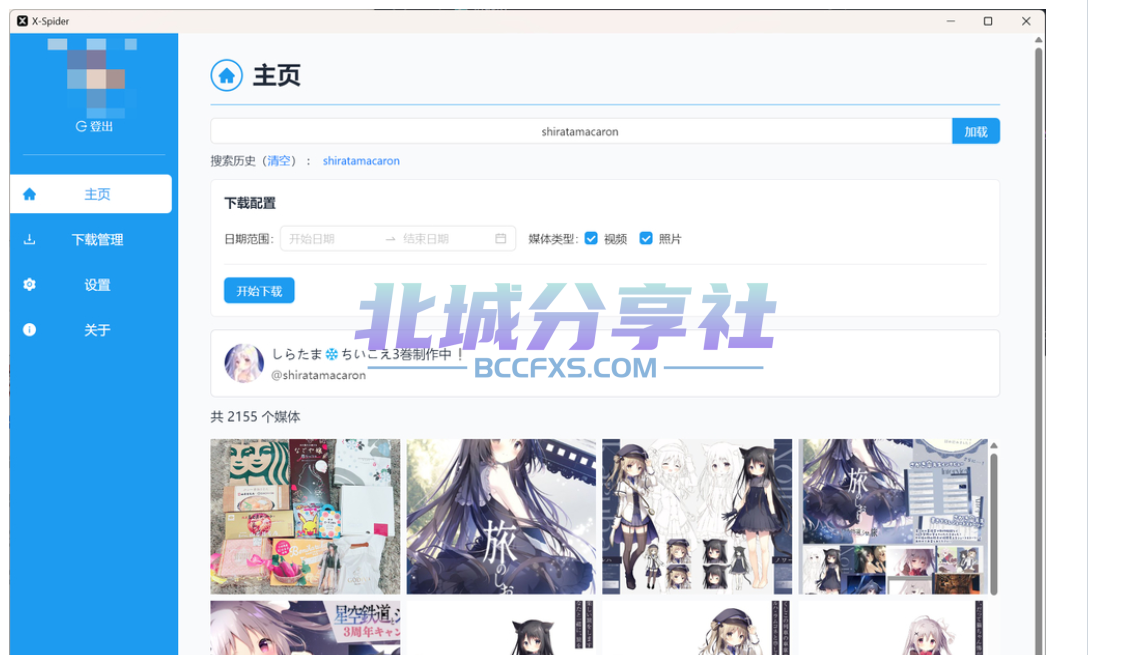Click the 共 2155 个媒体 count text

(255, 416)
